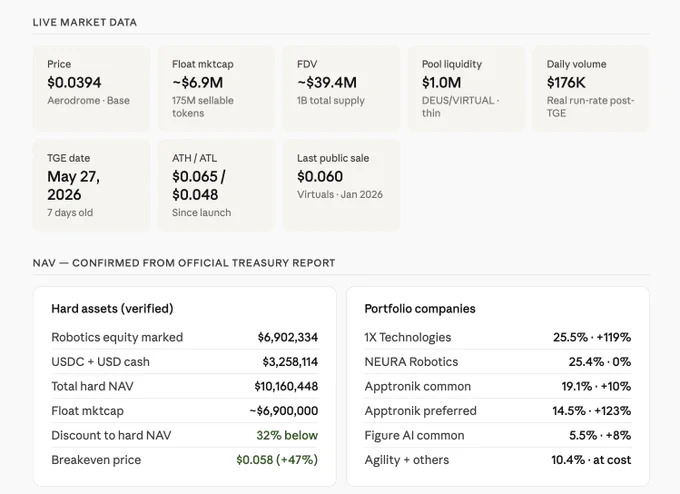This screenshot has width=680, height=494.
Task: Open the FDV ~$39.4M card
Action: pos(341,88)
